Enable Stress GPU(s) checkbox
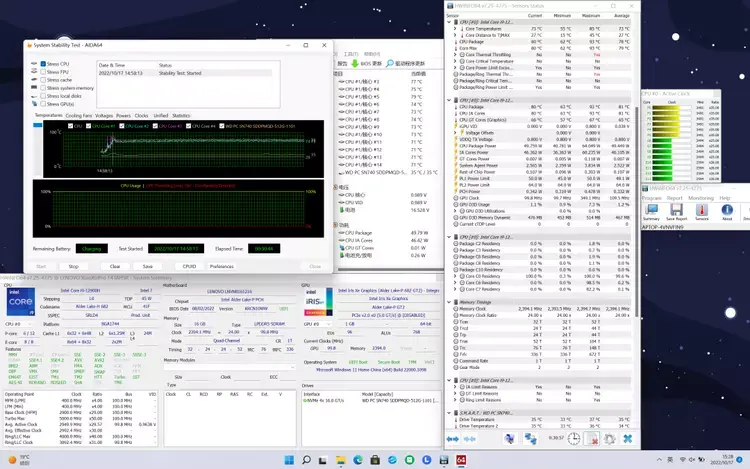This screenshot has width=750, height=469. point(43,104)
